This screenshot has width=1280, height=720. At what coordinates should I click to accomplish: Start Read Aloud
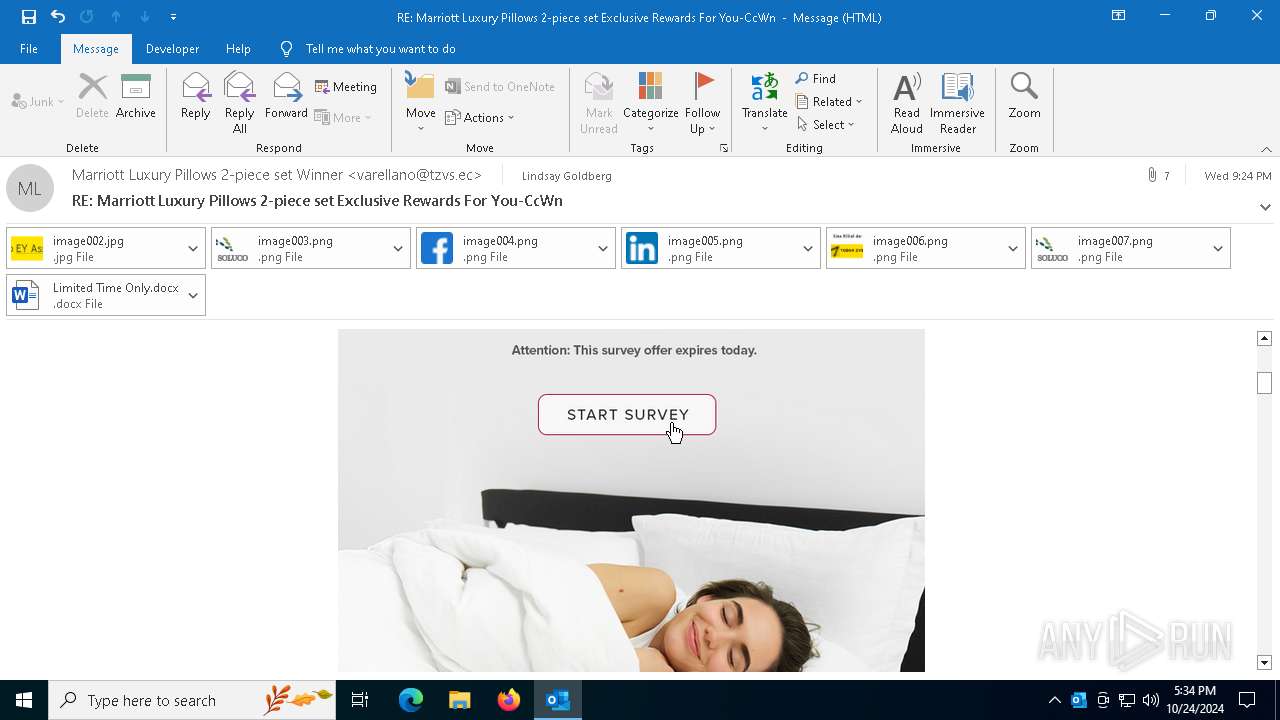907,102
